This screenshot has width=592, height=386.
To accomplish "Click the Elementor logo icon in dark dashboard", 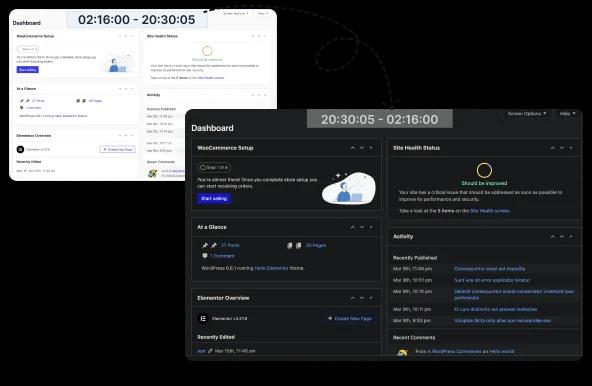I will pyautogui.click(x=203, y=318).
